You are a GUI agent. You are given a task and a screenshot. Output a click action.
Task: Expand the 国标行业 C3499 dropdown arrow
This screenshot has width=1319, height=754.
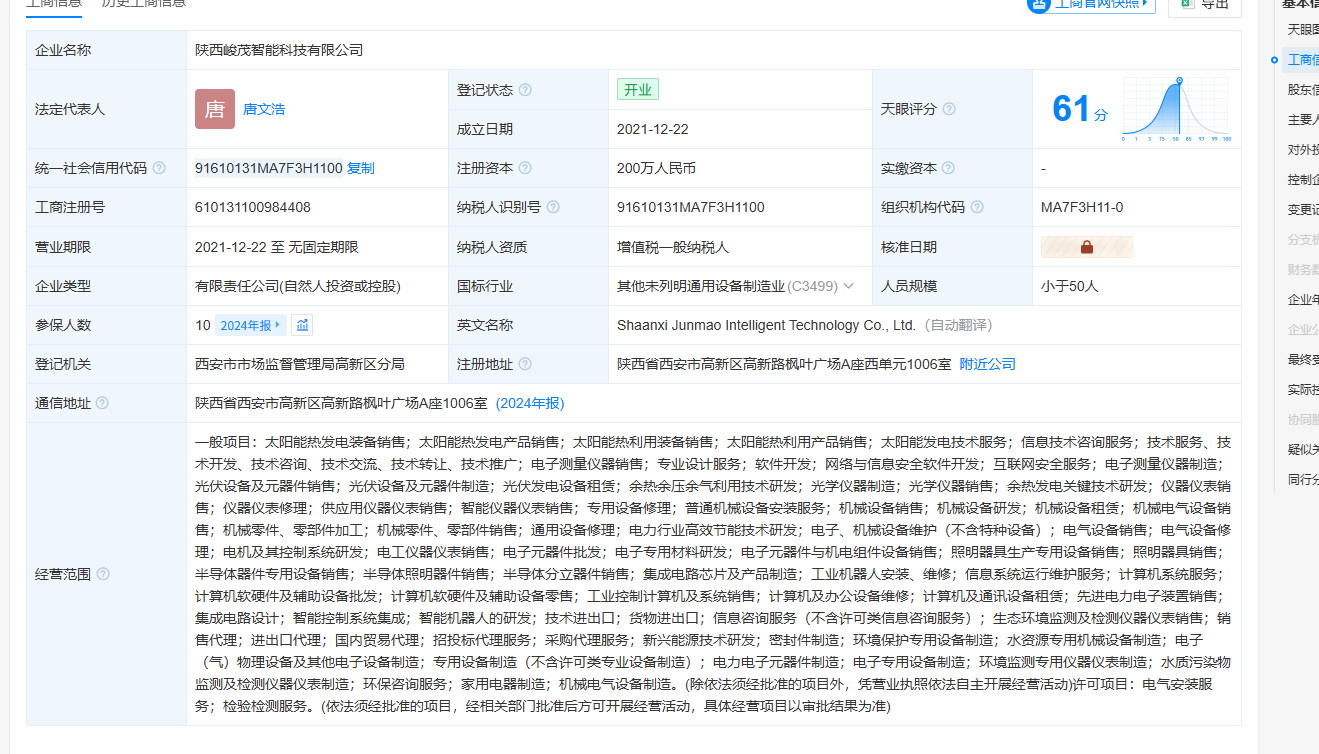[849, 286]
